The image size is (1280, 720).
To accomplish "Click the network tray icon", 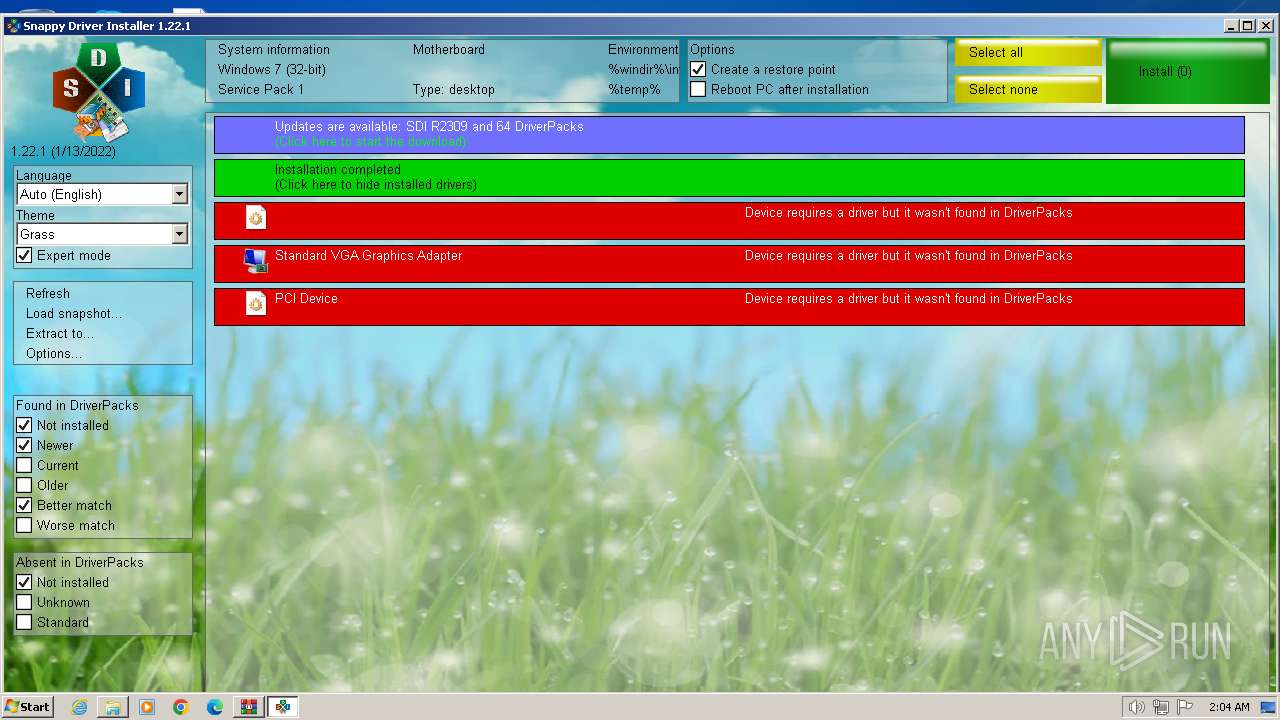I will 1161,707.
